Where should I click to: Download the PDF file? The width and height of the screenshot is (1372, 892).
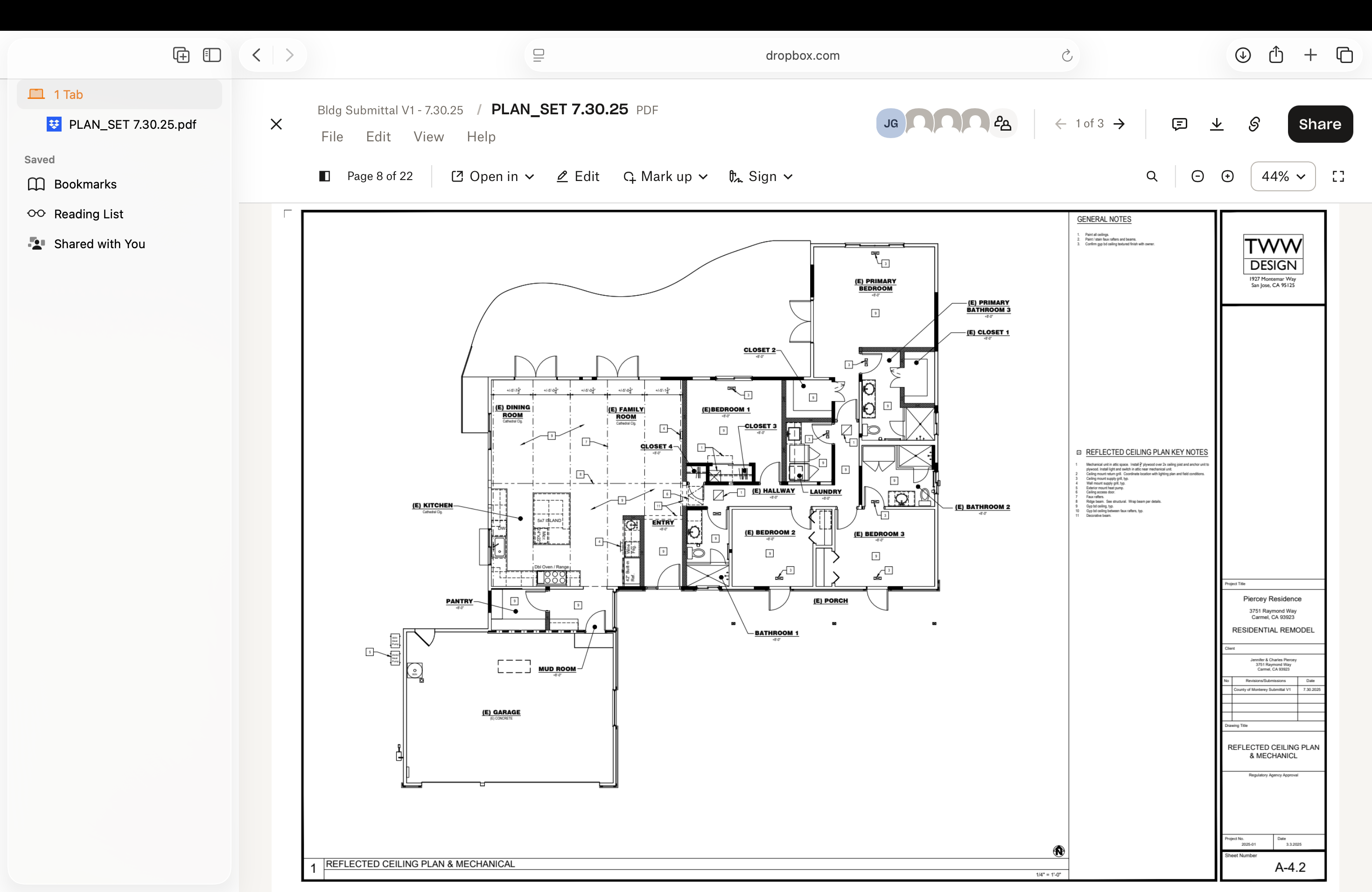pos(1216,124)
